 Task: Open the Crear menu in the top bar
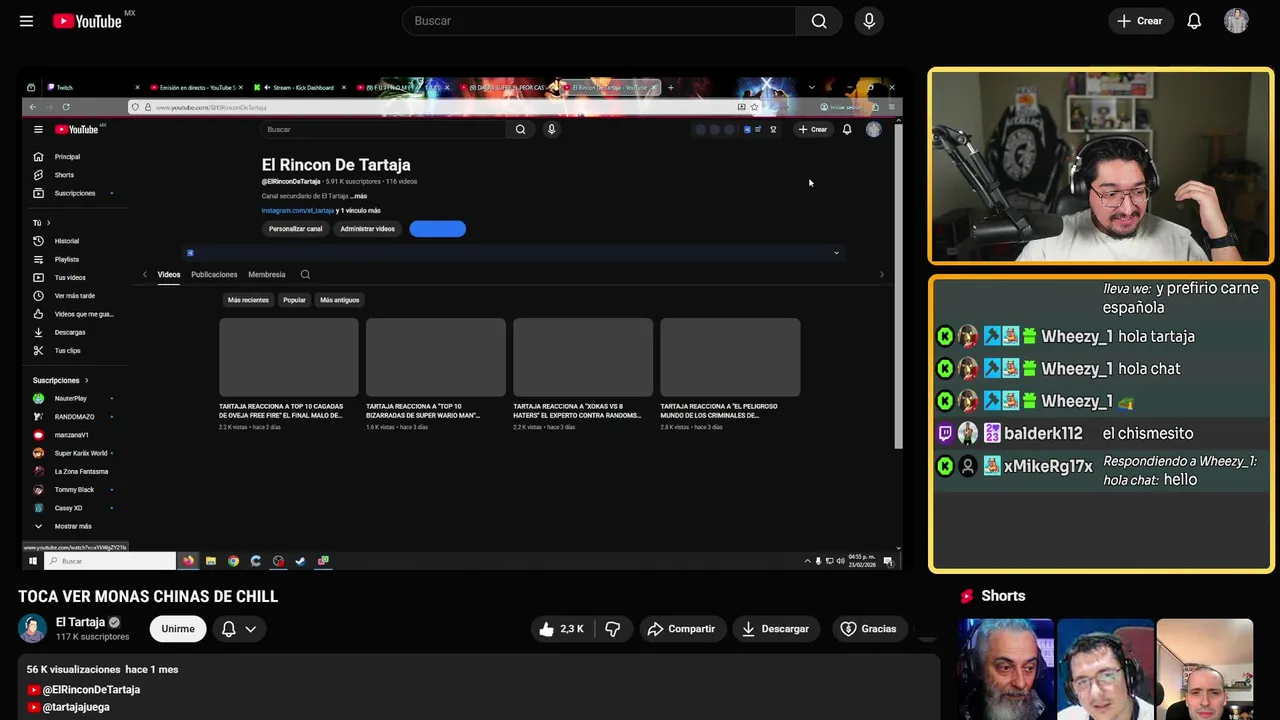pyautogui.click(x=1140, y=21)
